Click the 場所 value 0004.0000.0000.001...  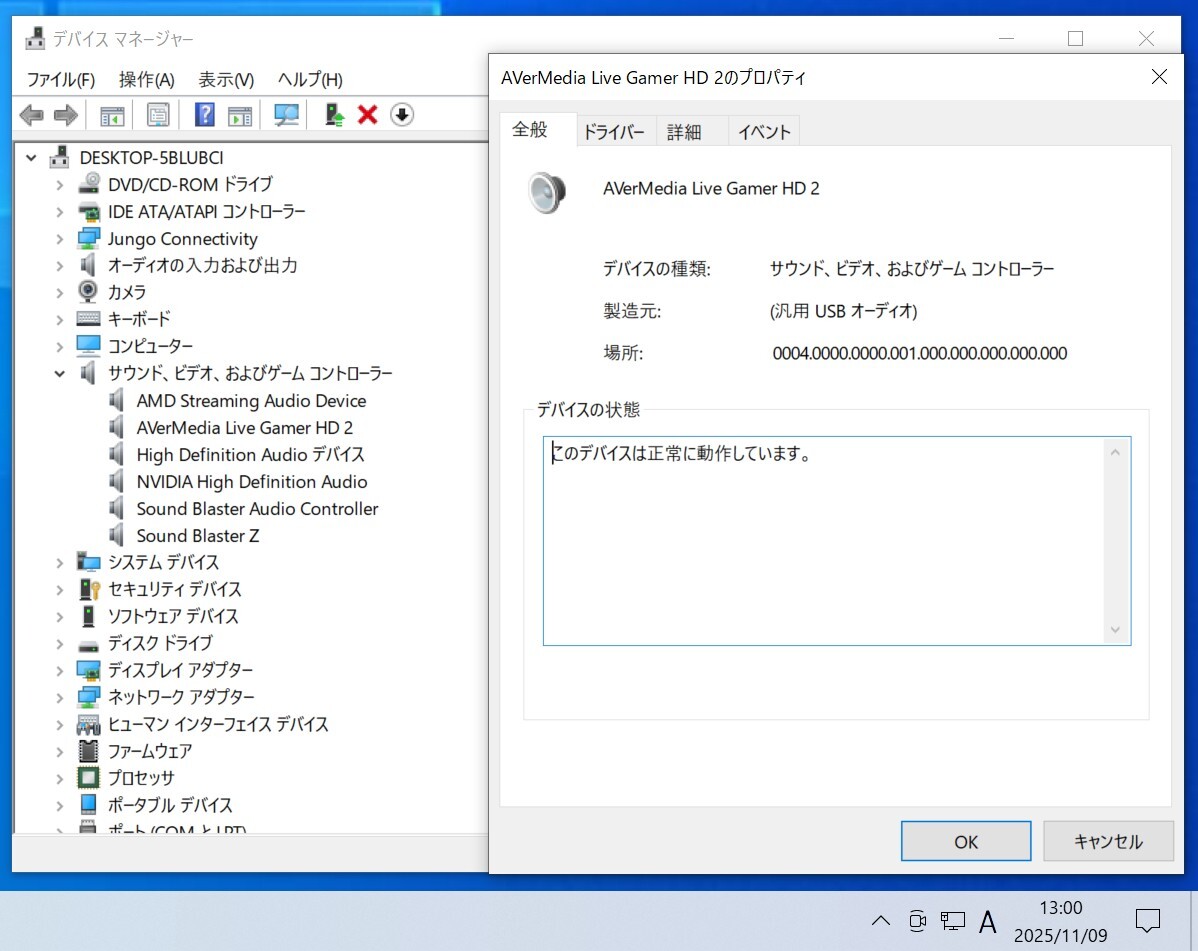[x=920, y=353]
